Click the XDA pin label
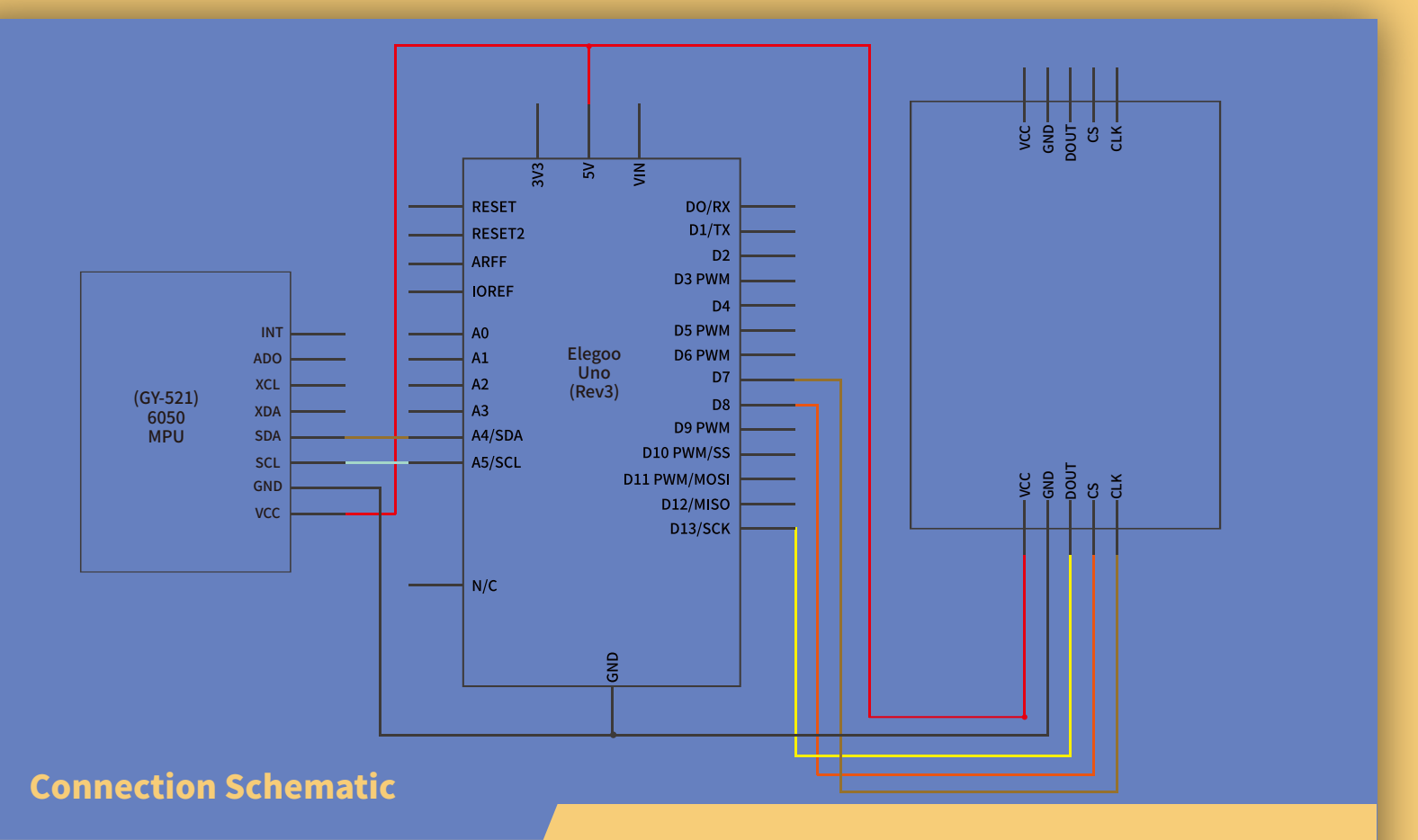 pos(267,411)
